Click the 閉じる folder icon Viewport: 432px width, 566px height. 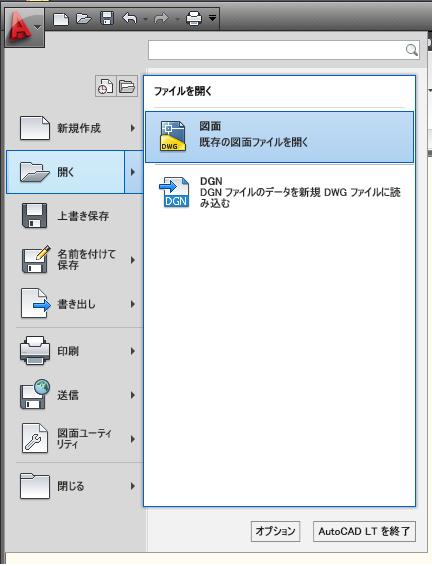pyautogui.click(x=35, y=486)
